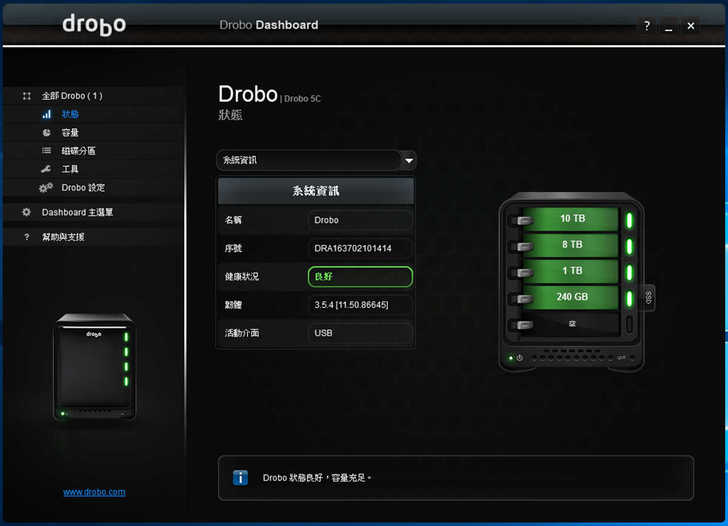Click the Drobo 5C model label
Viewport: 728px width, 526px height.
(302, 99)
